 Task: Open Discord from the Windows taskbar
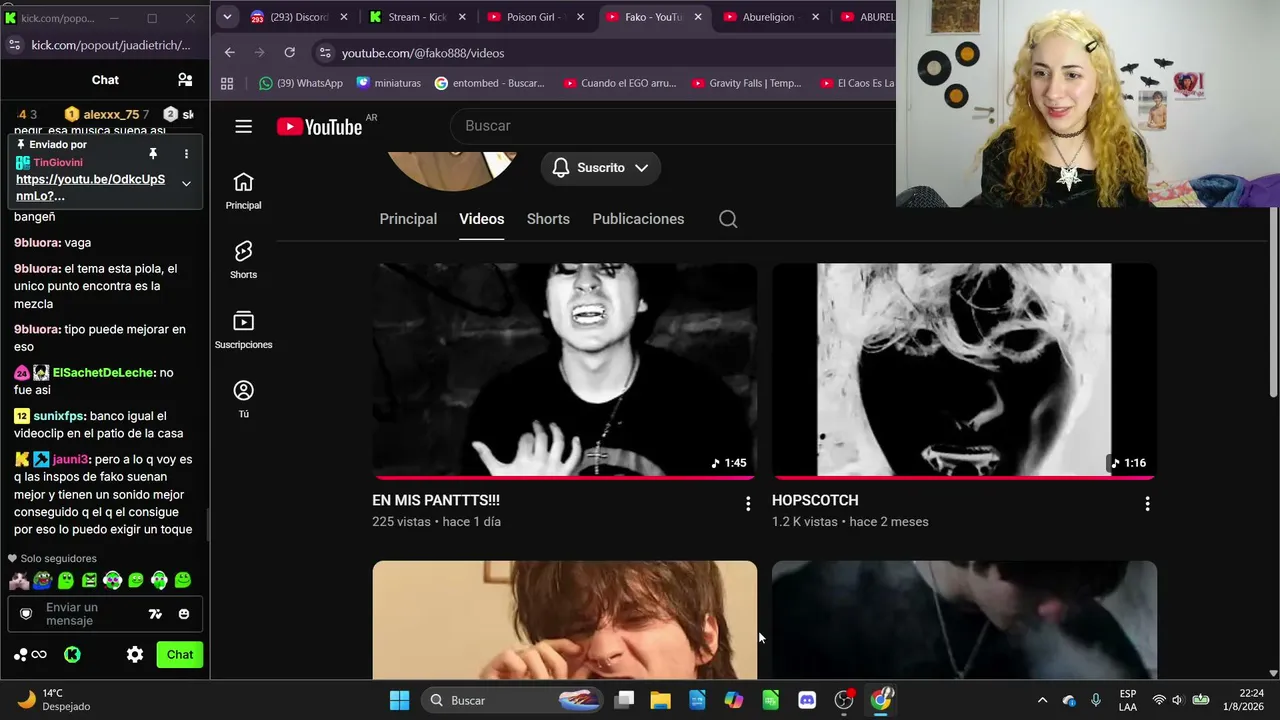pyautogui.click(x=807, y=700)
